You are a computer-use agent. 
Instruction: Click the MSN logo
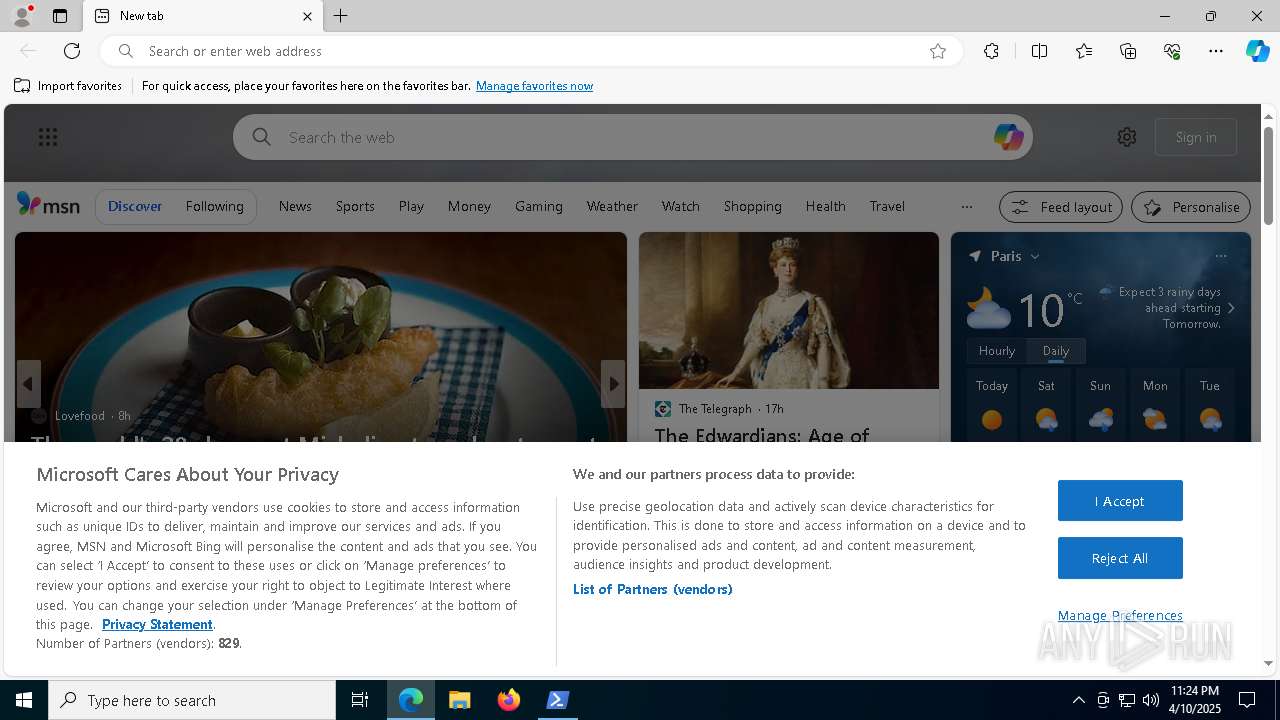(x=48, y=205)
